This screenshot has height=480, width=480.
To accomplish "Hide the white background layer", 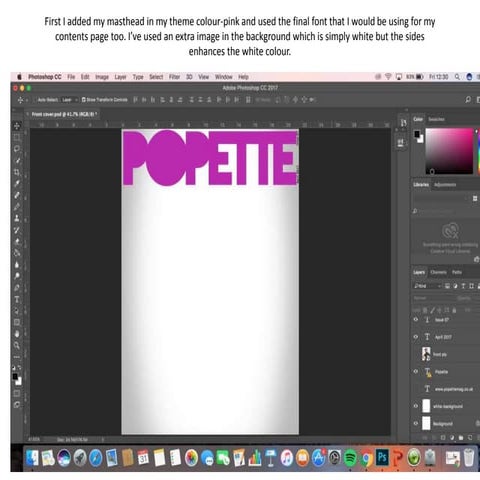I will pos(416,406).
